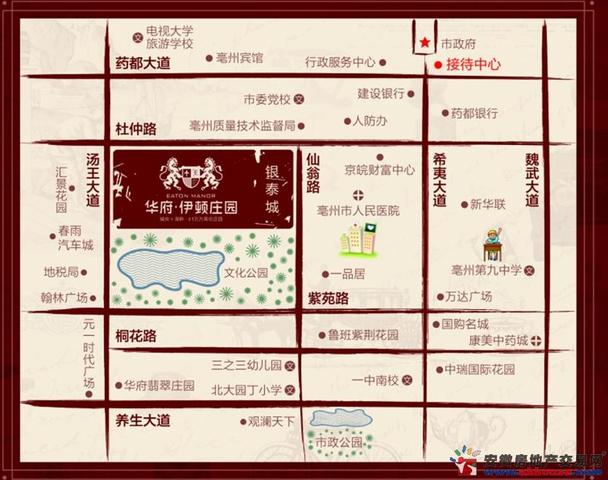Click the 万达广场 label

469,297
